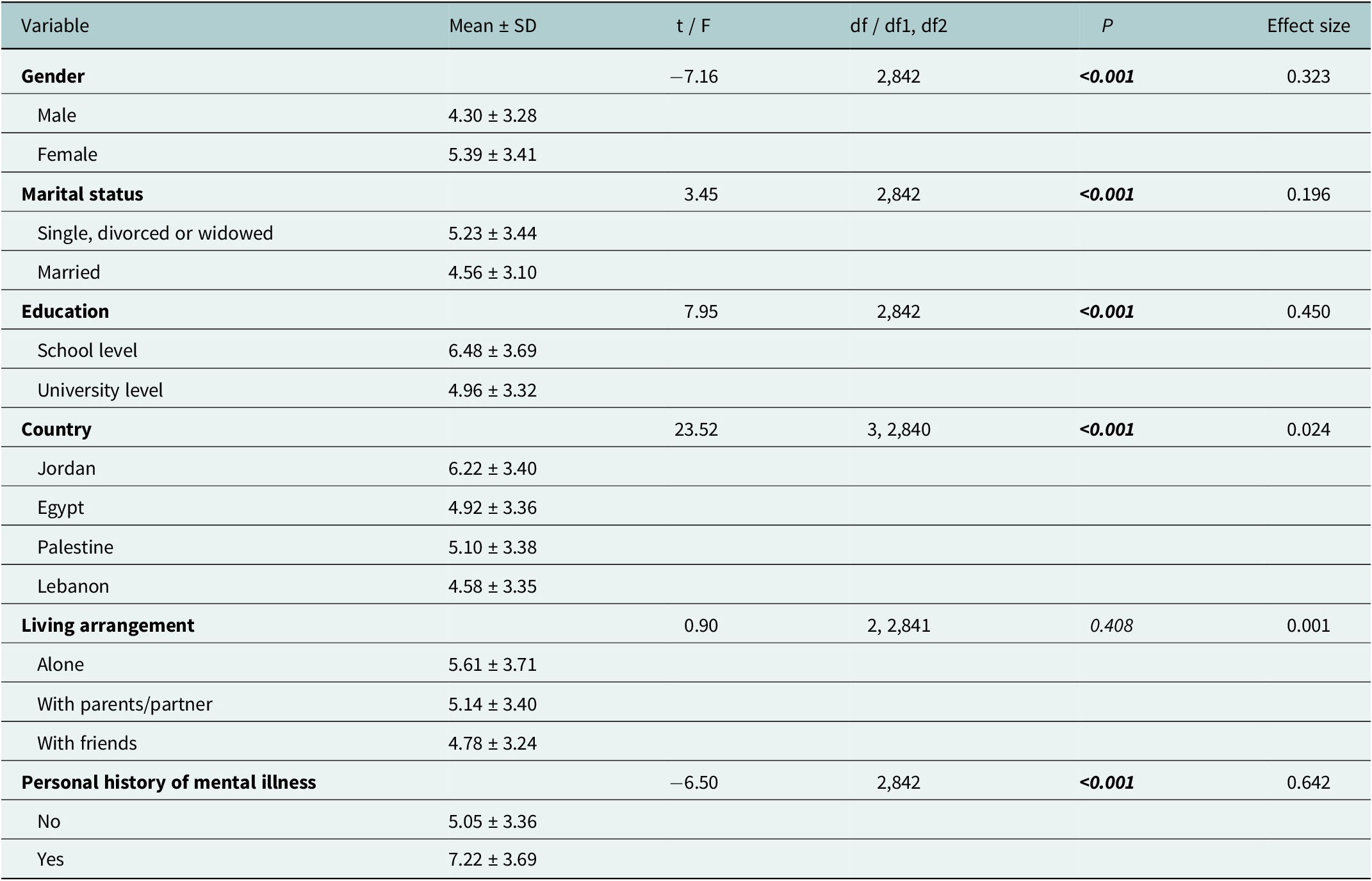Select the With parents/partner row
1372x881 pixels.
coord(686,704)
